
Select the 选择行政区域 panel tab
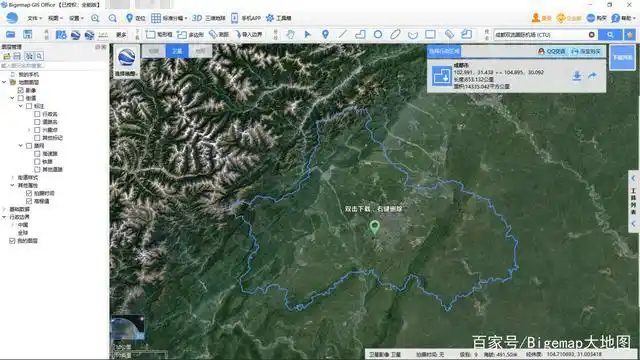(x=444, y=51)
